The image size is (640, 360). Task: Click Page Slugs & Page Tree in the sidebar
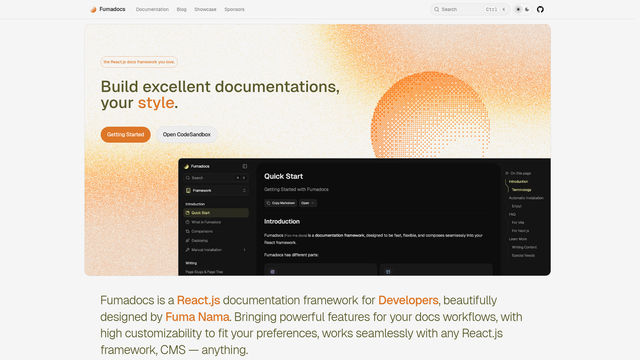pos(204,272)
